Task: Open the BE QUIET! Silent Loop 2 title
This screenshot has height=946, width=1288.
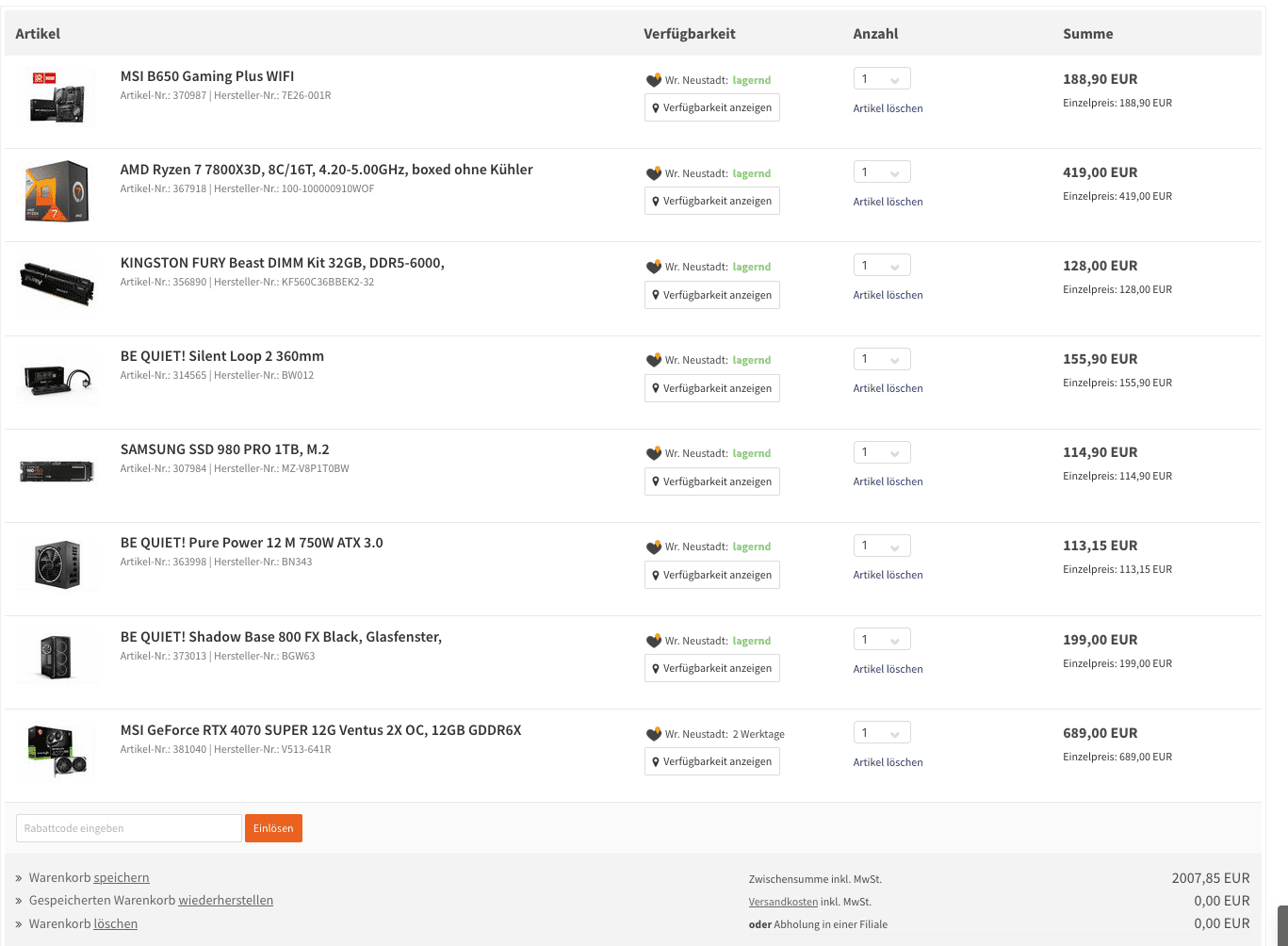Action: click(x=222, y=356)
